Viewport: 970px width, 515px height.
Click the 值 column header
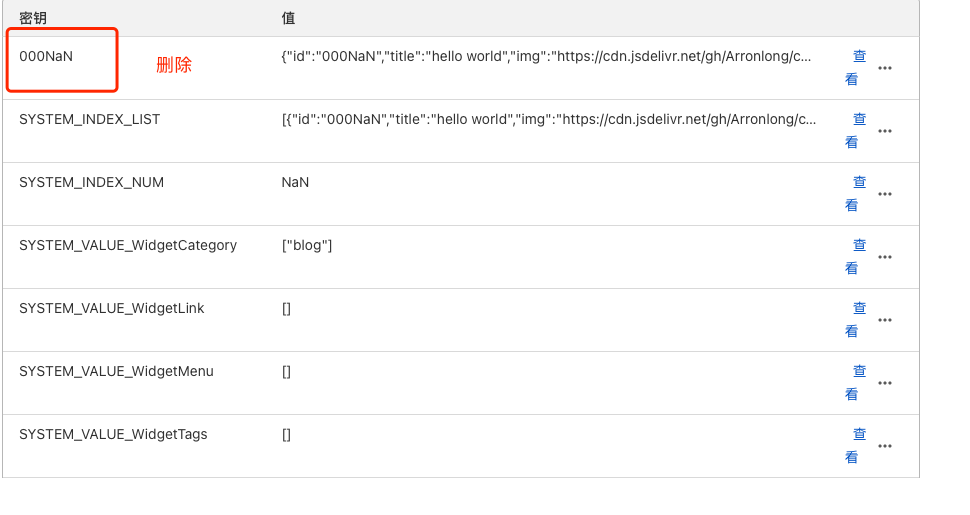289,18
